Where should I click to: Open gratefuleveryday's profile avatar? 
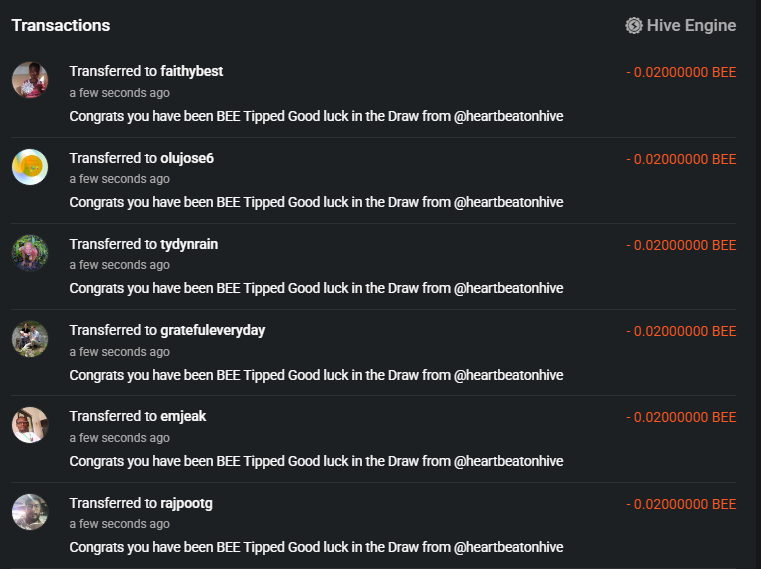point(30,338)
